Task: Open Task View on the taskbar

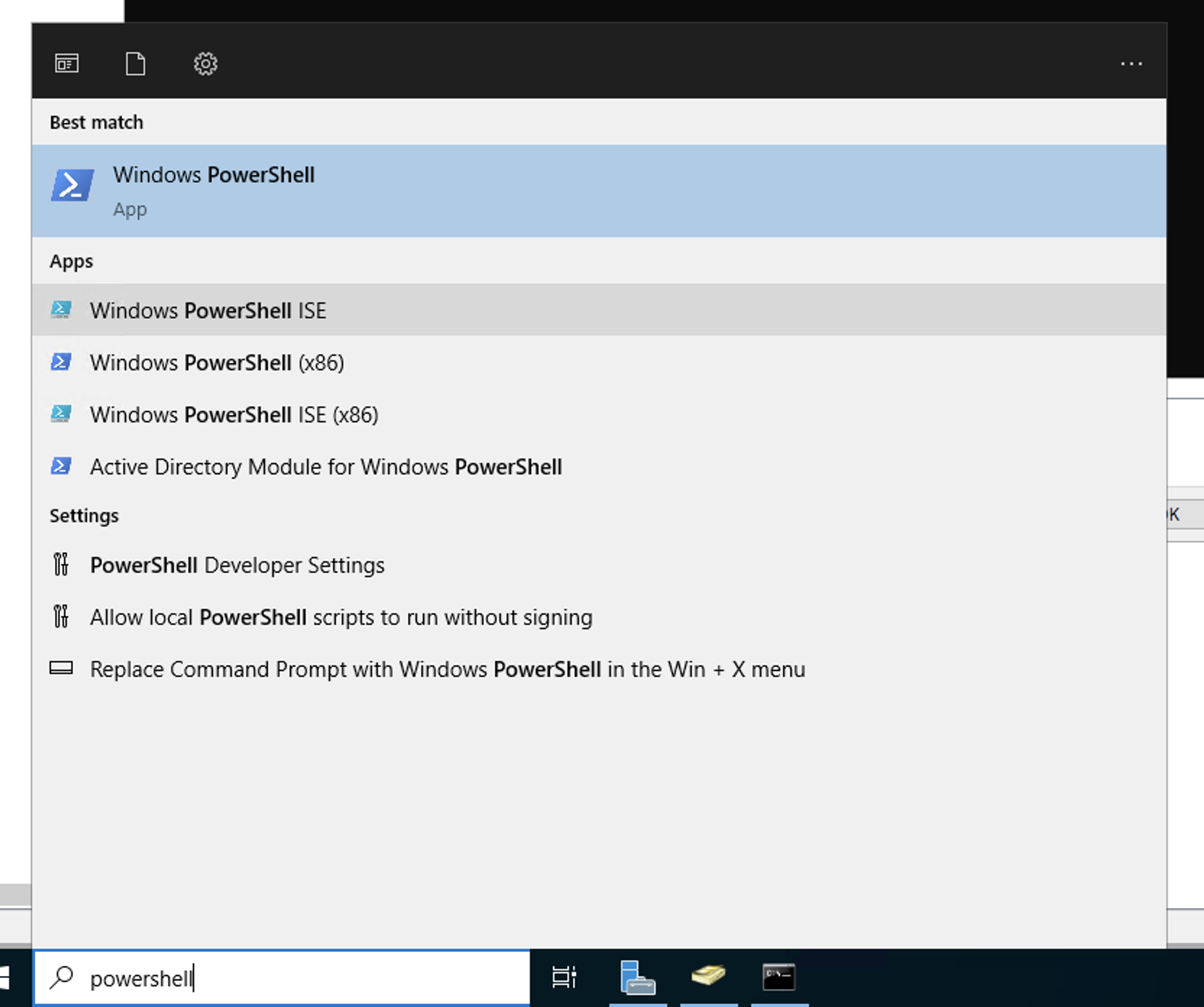Action: [564, 977]
